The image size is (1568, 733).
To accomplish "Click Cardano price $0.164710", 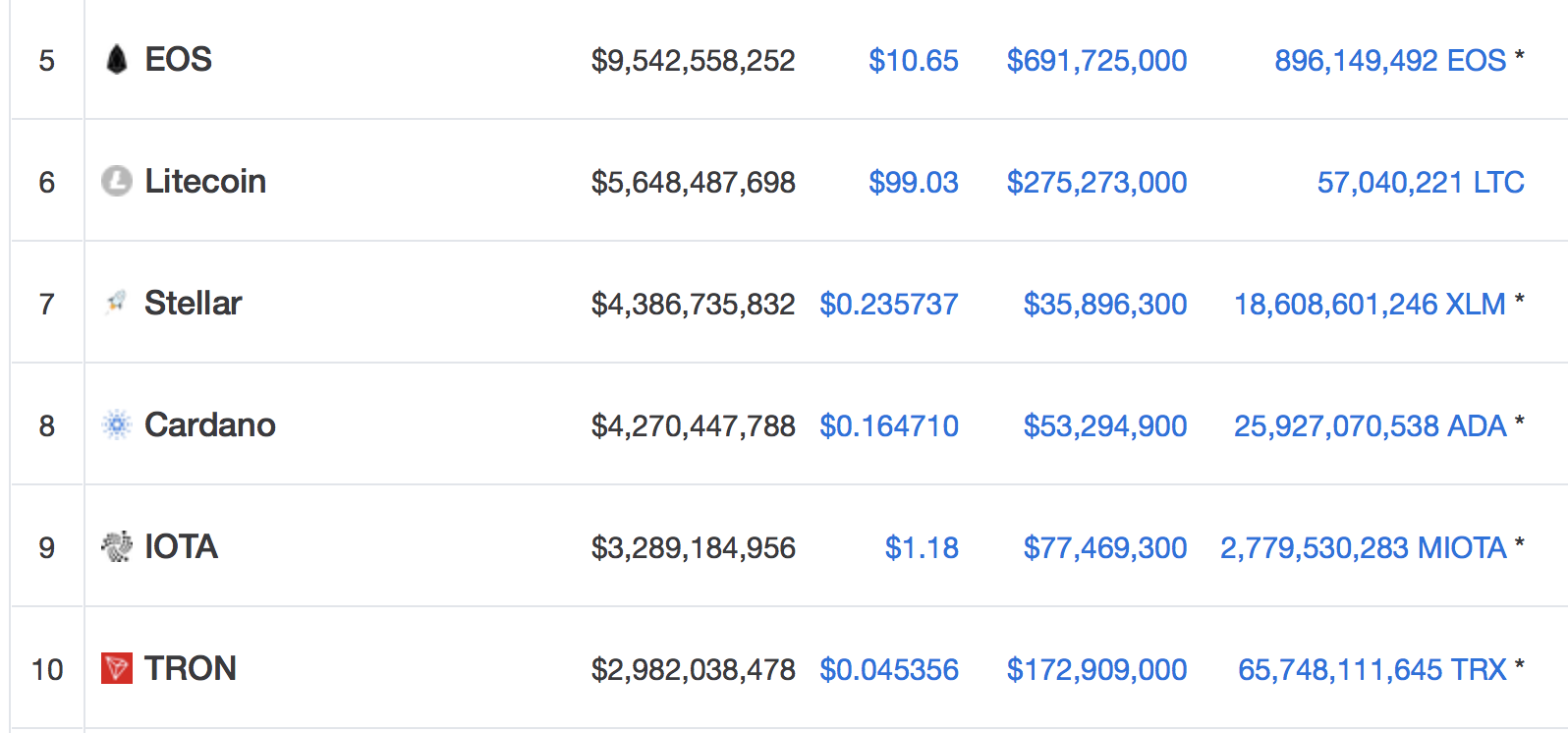I will pos(889,426).
